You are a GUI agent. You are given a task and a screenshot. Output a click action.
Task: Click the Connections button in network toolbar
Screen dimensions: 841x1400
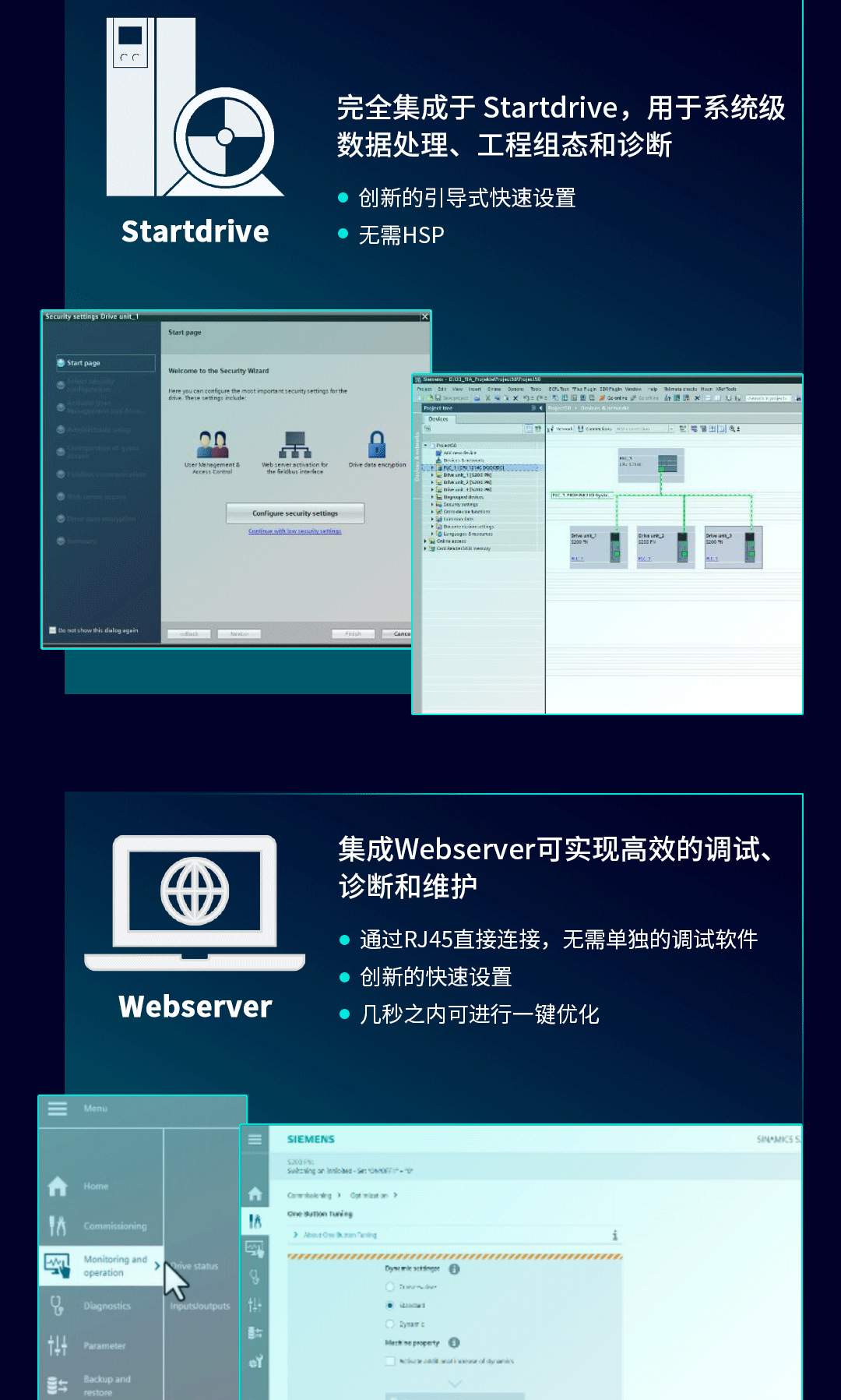pos(595,428)
